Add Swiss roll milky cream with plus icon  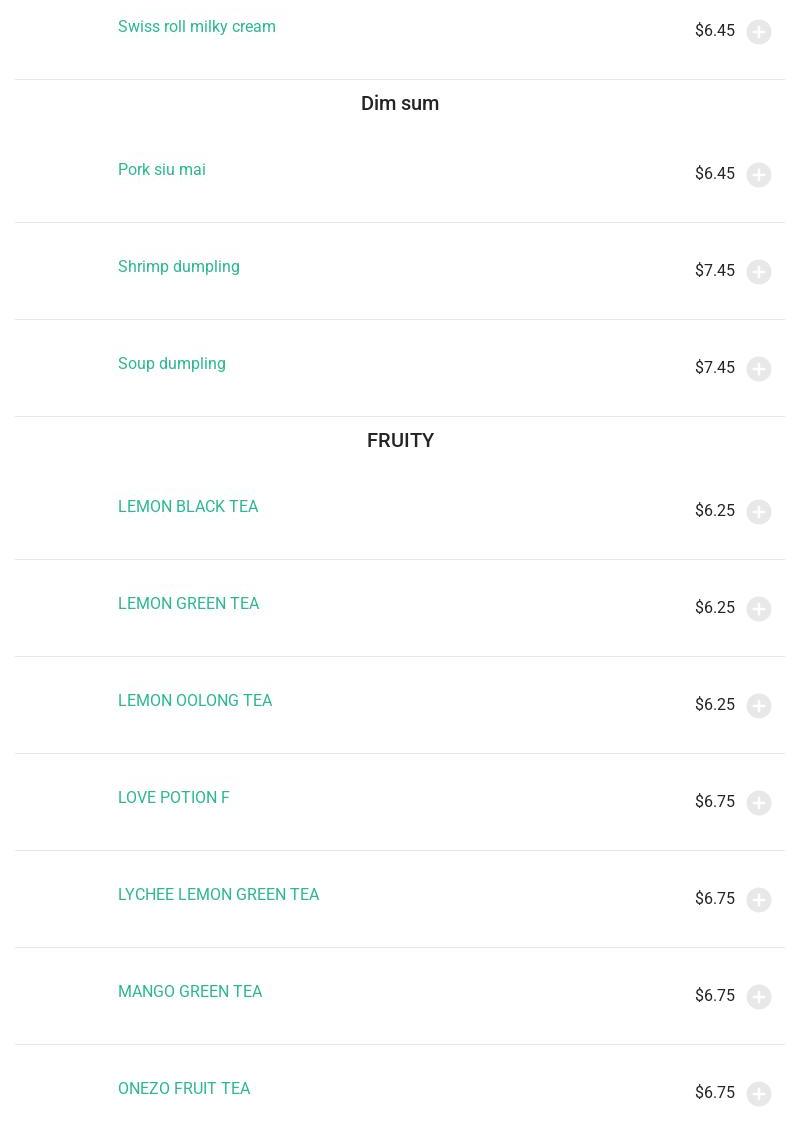(759, 32)
